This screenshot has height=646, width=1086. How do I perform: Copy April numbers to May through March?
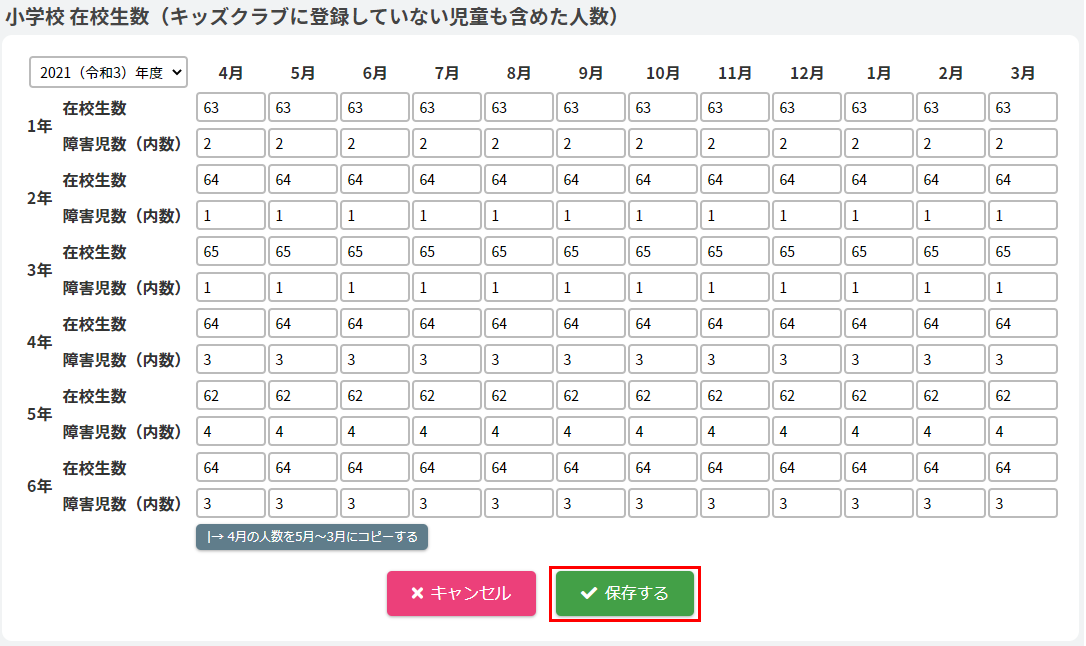pyautogui.click(x=312, y=537)
